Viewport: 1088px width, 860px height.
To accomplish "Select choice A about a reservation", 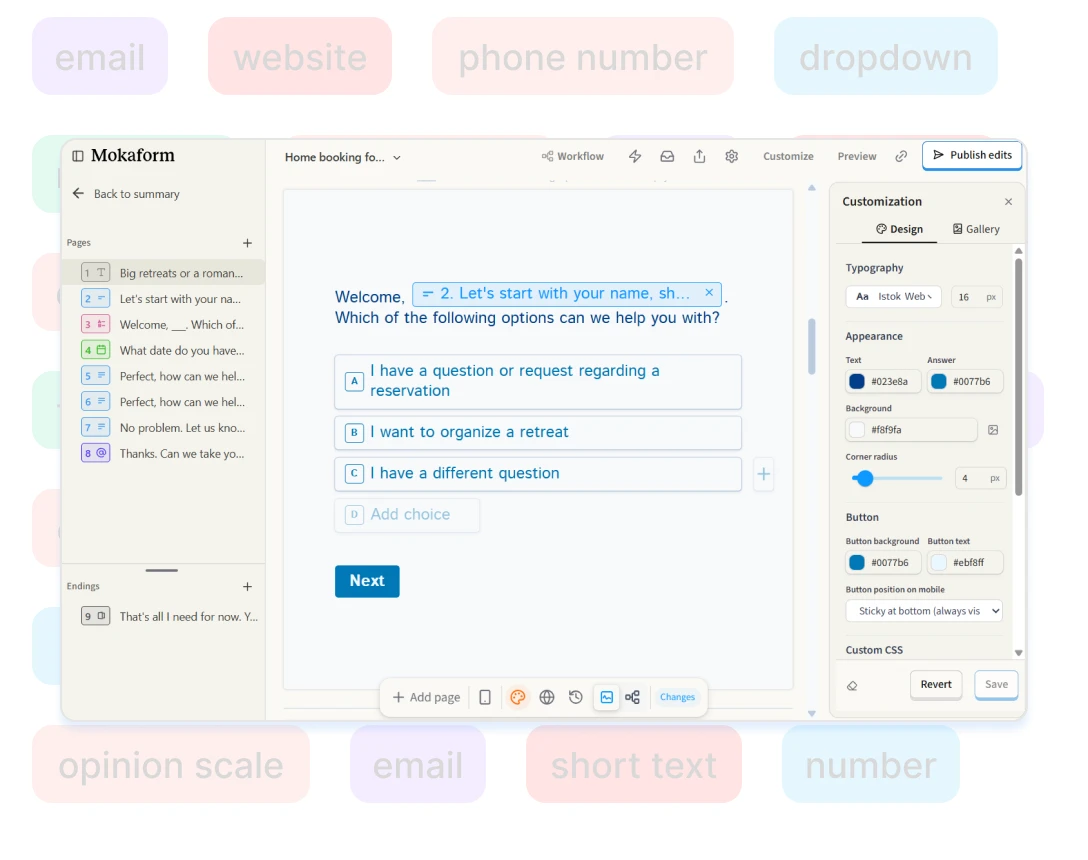I will (538, 381).
